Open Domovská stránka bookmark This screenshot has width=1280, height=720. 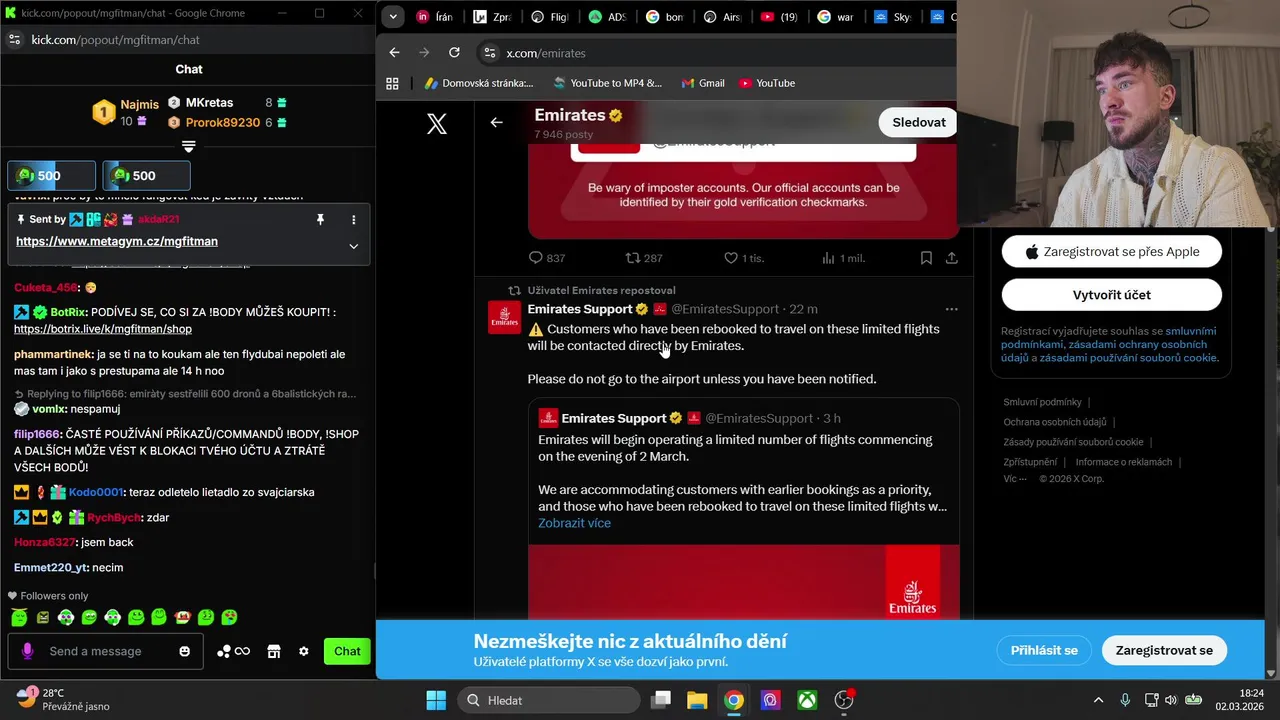pos(479,83)
